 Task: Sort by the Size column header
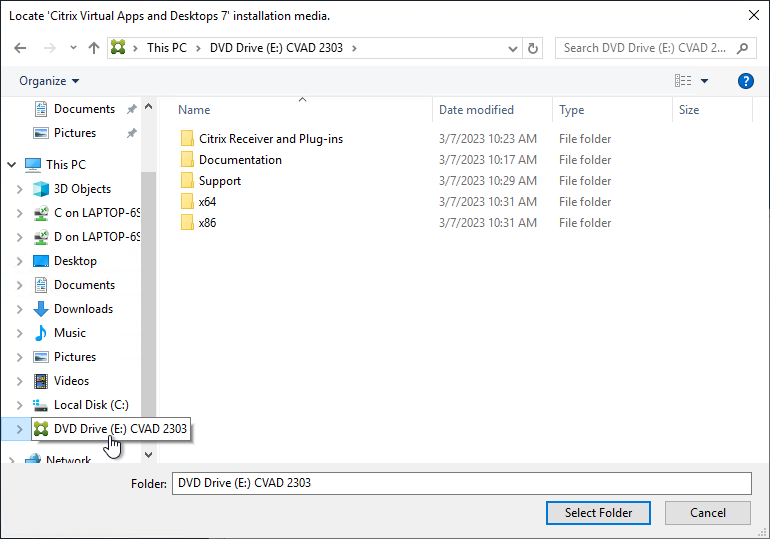[689, 110]
